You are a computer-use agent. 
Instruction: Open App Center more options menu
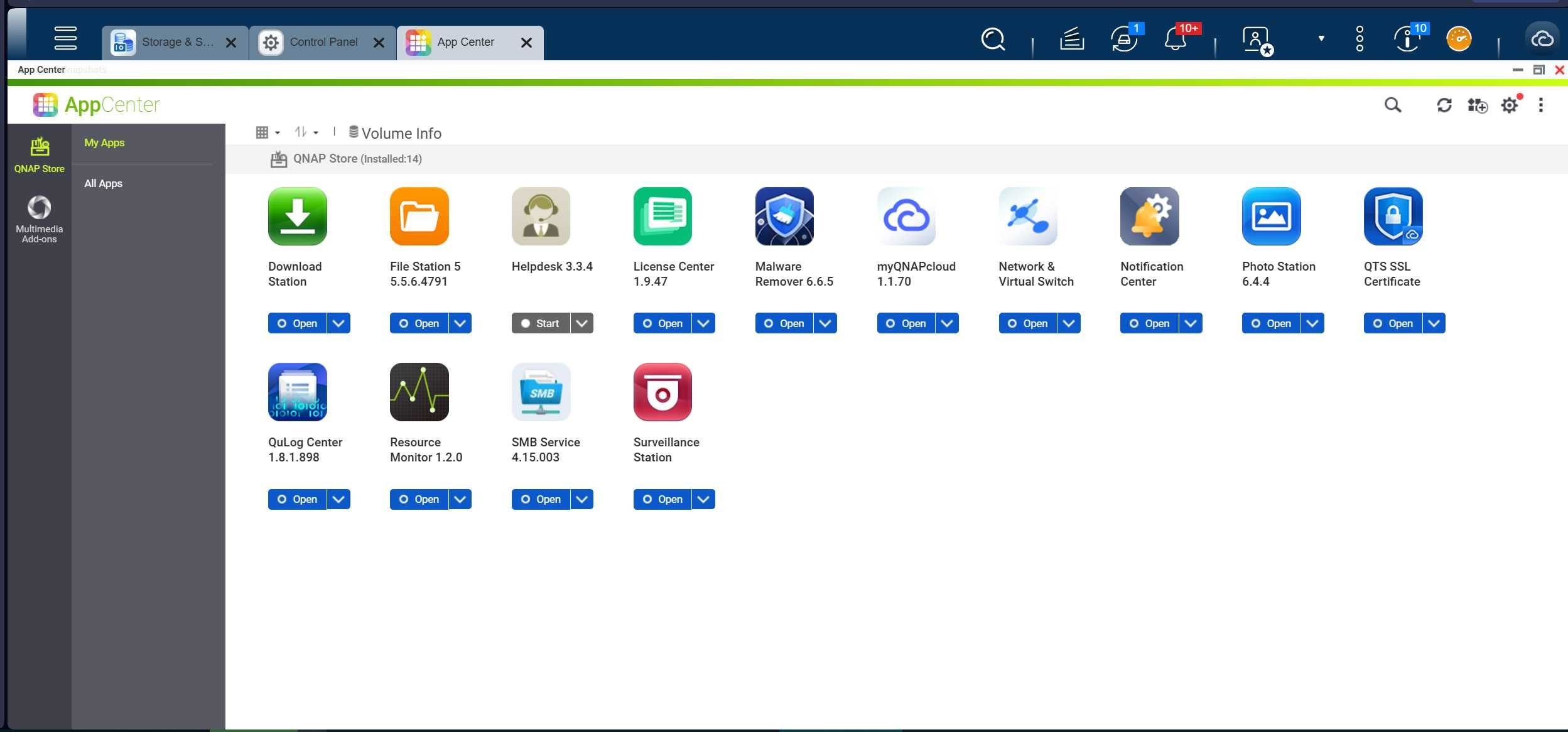pos(1540,105)
